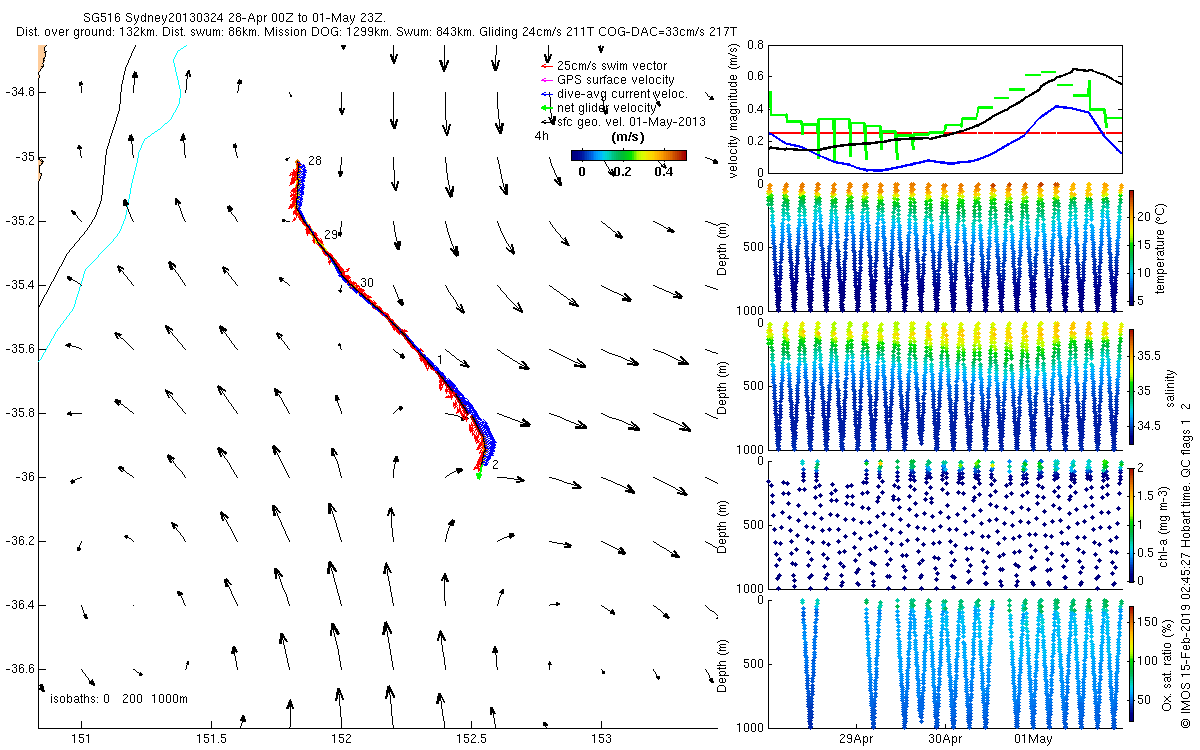
Task: Click the day '30' marker on glider track
Action: click(x=367, y=283)
